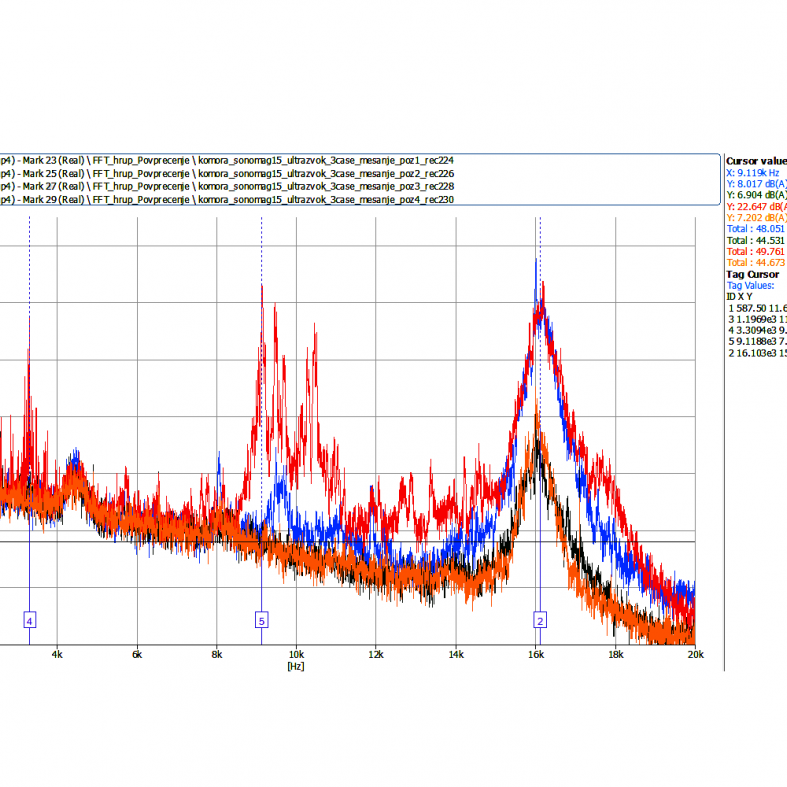The width and height of the screenshot is (787, 787).
Task: Select tag table row with 9.1188e3
Action: [x=757, y=341]
